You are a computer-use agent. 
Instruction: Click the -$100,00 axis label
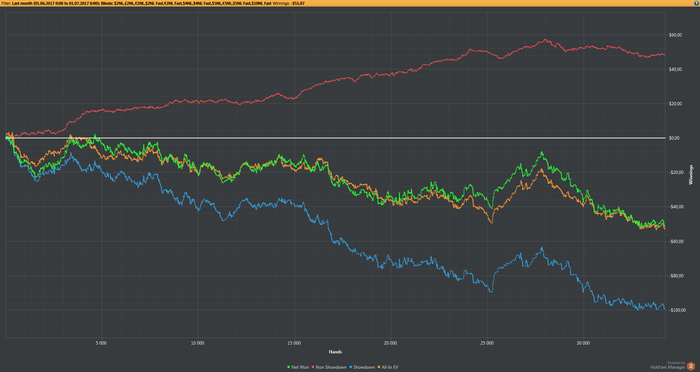tap(677, 310)
